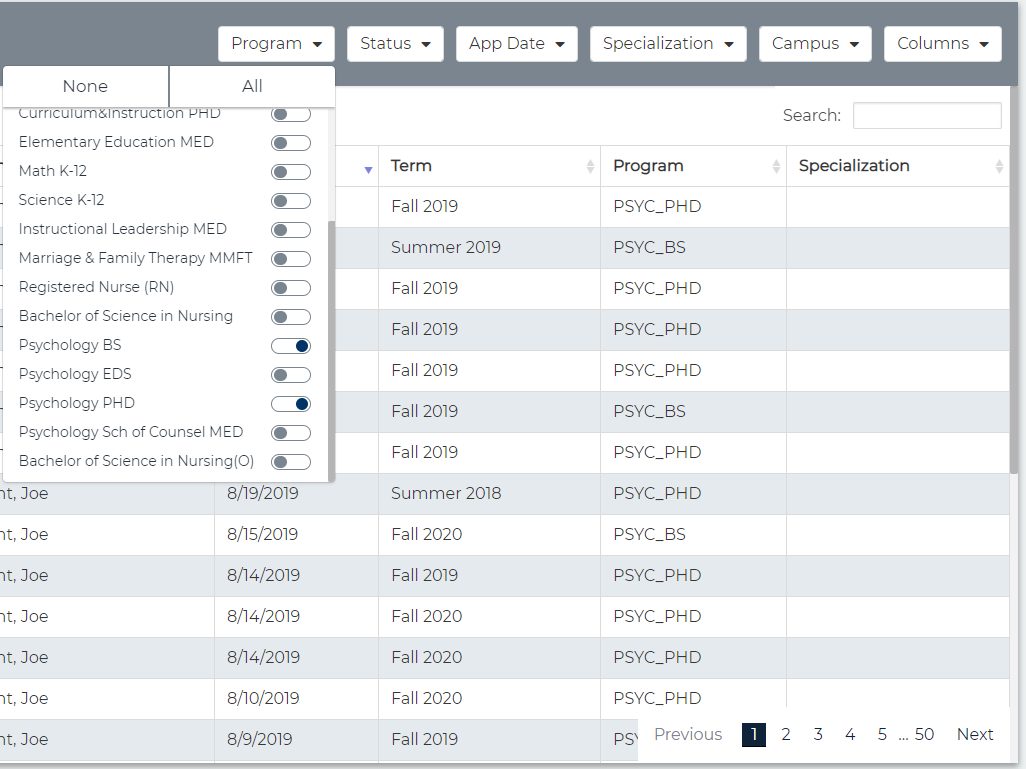Click into the Search input box
This screenshot has width=1026, height=769.
point(926,116)
